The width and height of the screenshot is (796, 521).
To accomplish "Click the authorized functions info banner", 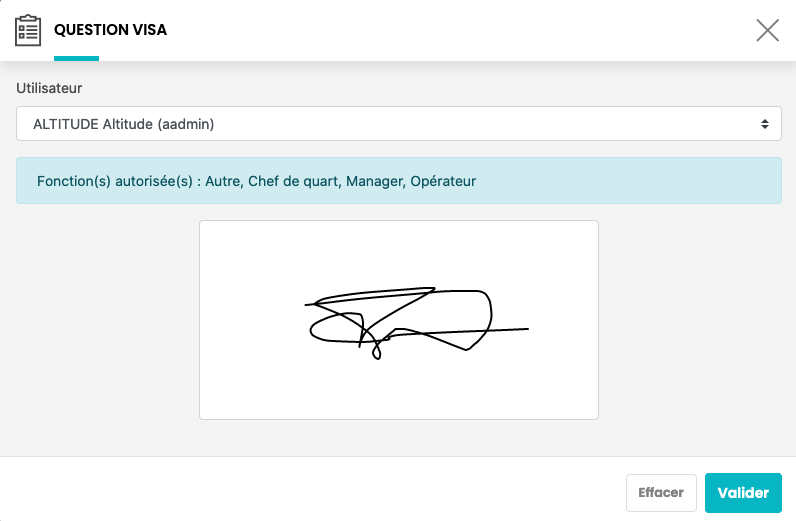I will tap(620, 181).
